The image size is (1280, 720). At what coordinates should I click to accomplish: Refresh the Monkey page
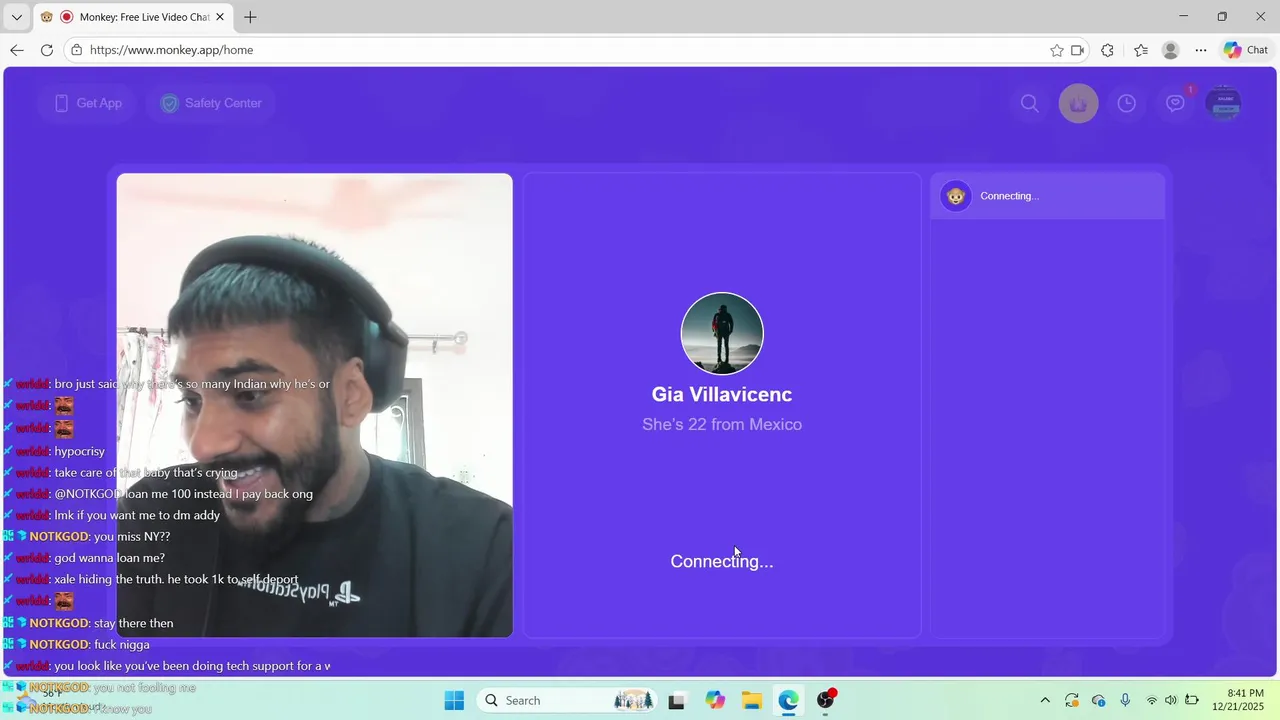(x=47, y=50)
